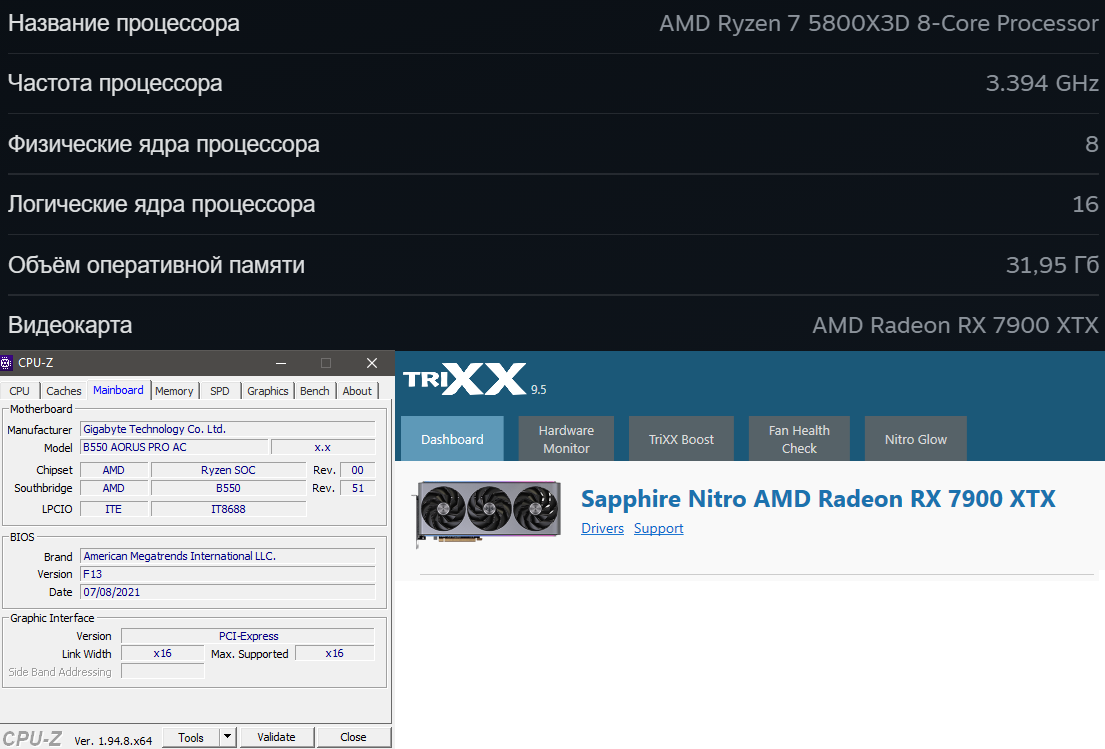Click the LPCIO IT8688 field
The height and width of the screenshot is (749, 1105).
[x=228, y=509]
